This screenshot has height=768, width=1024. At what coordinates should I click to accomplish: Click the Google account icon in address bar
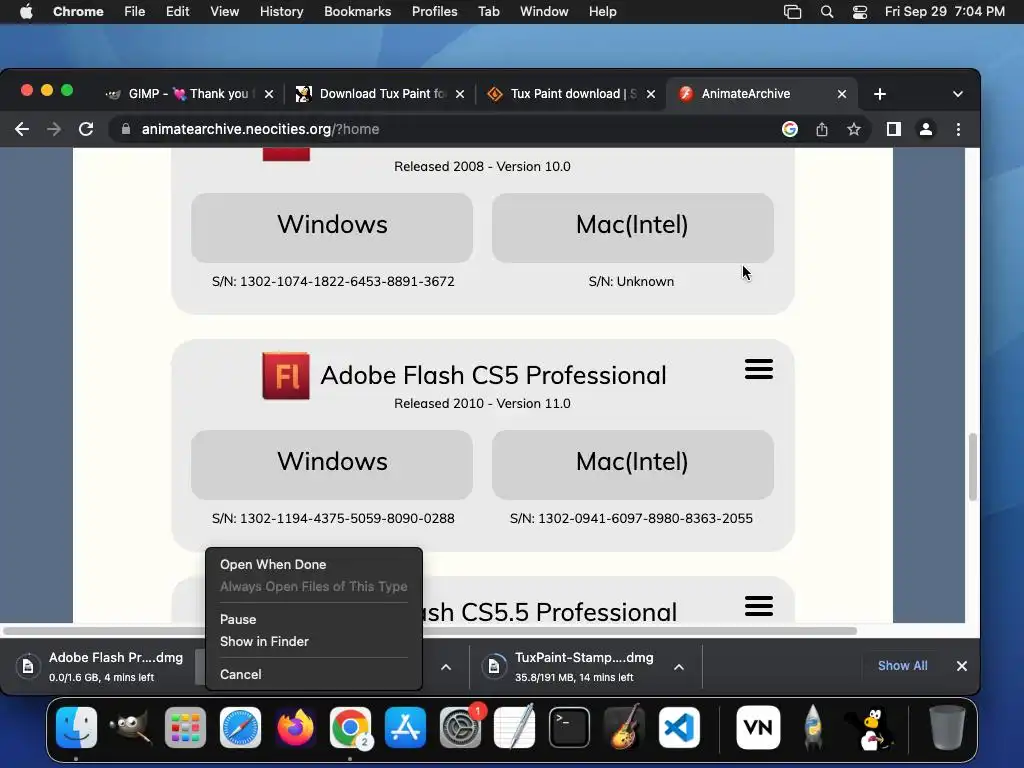pyautogui.click(x=790, y=129)
